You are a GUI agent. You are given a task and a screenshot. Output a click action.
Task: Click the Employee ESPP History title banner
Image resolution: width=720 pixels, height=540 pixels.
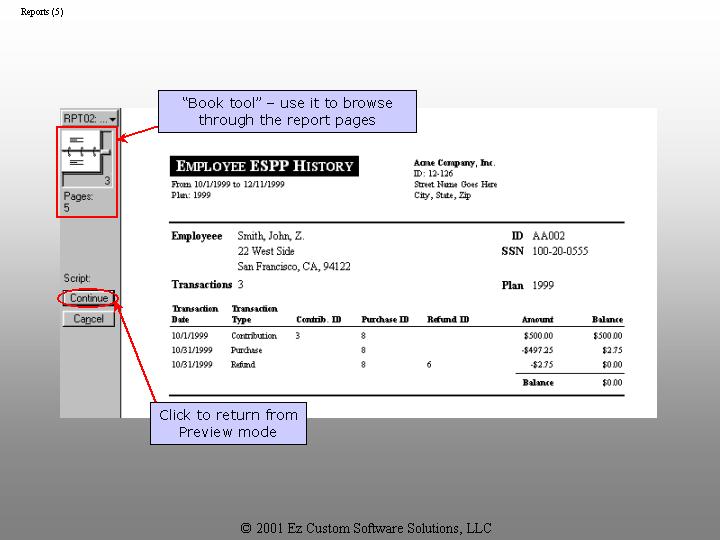click(264, 166)
